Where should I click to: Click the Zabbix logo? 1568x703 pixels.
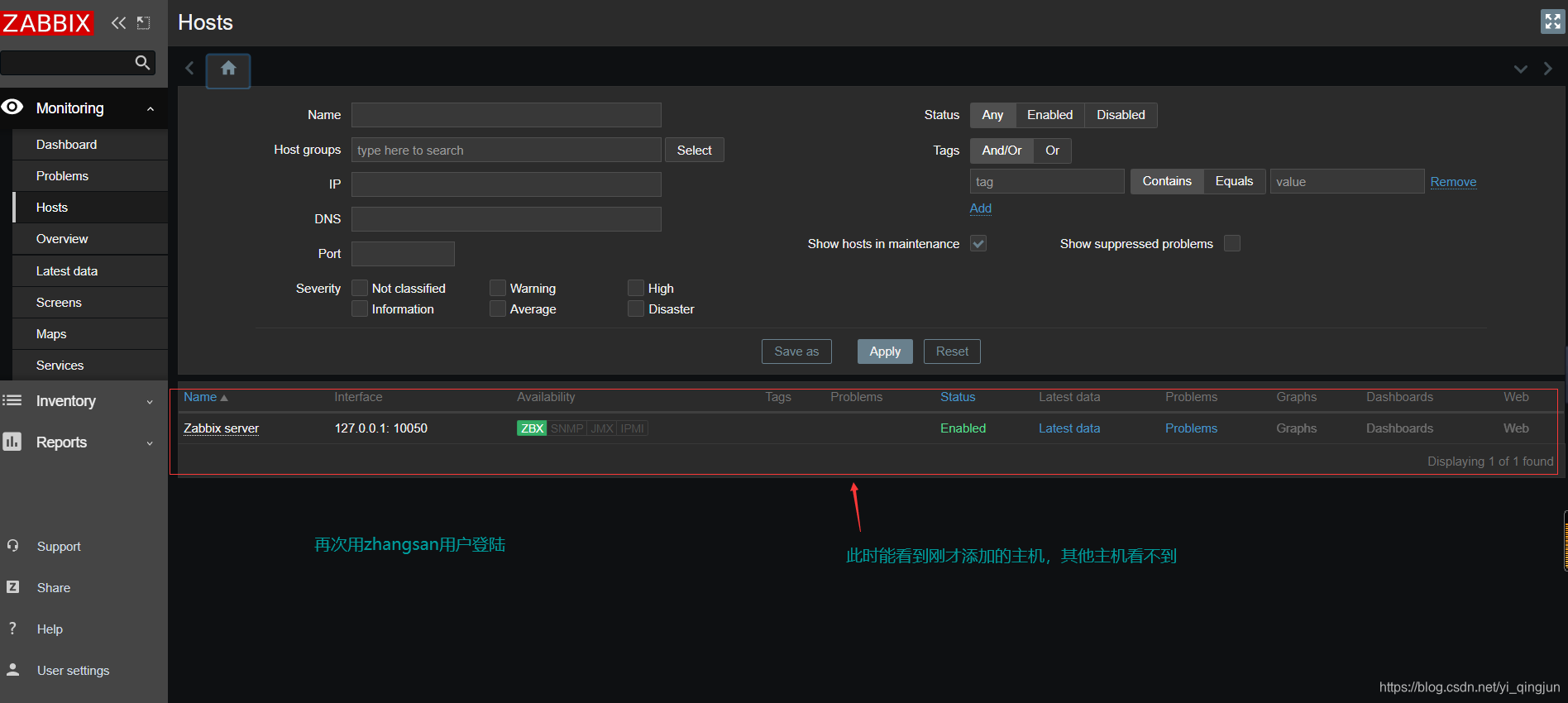[x=46, y=22]
